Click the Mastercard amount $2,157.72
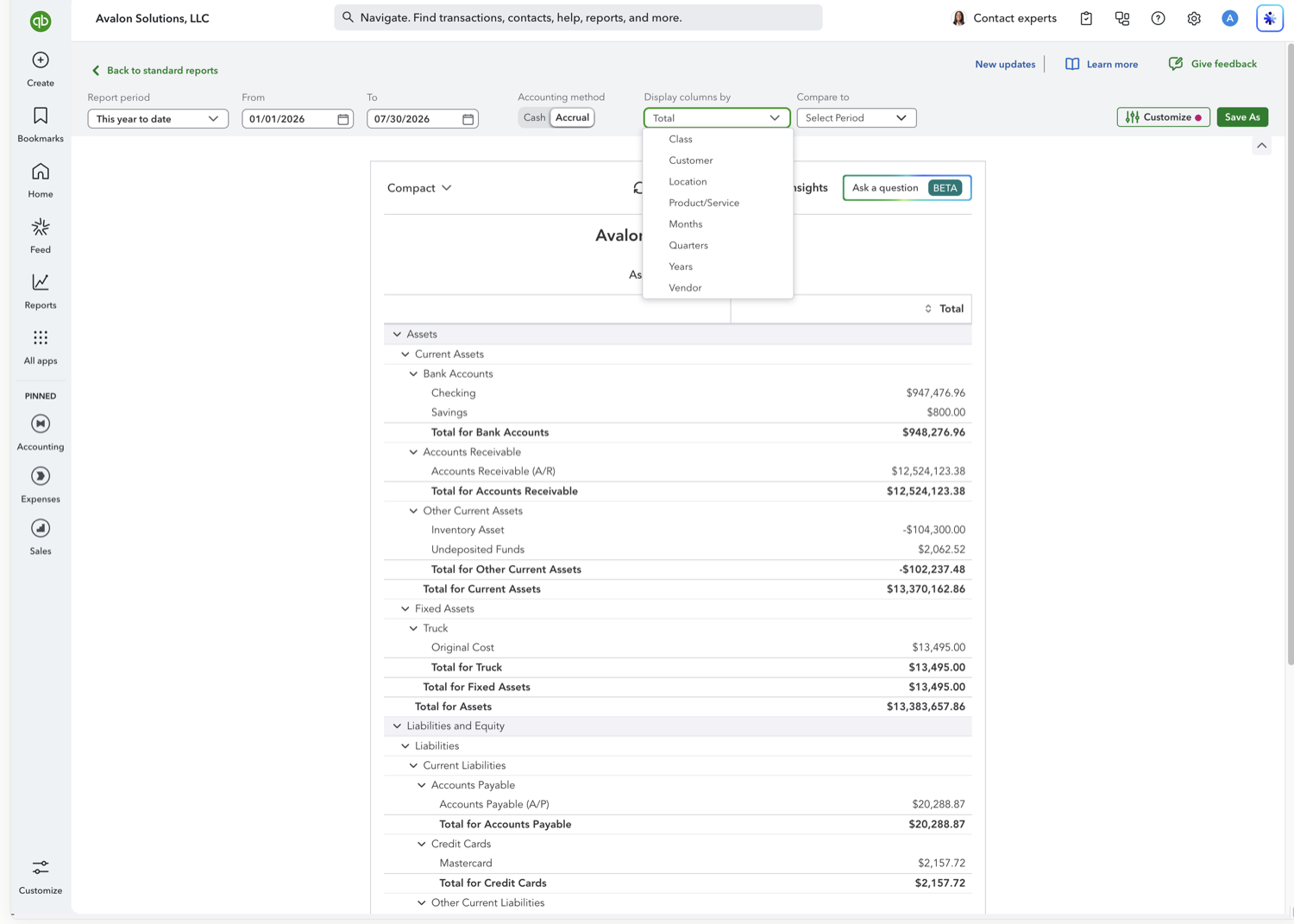The height and width of the screenshot is (924, 1294). (x=941, y=864)
